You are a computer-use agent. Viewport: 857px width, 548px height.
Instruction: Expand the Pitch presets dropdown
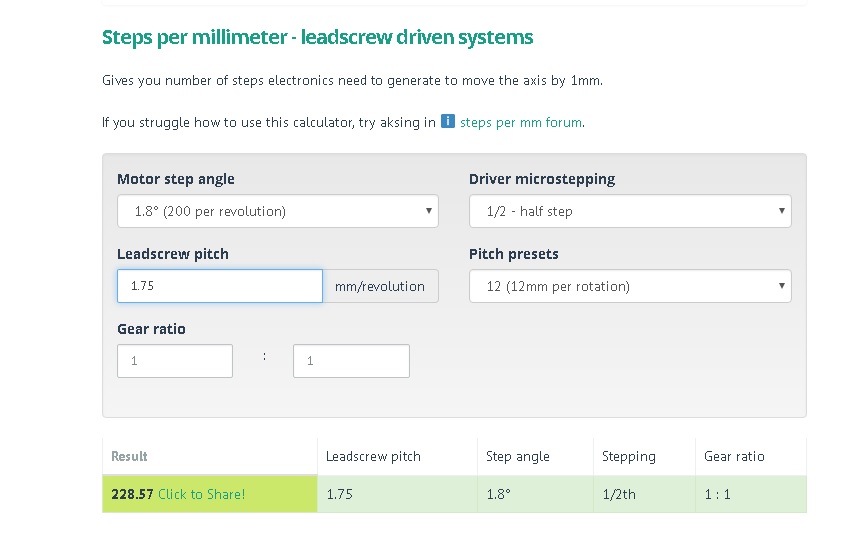tap(630, 286)
